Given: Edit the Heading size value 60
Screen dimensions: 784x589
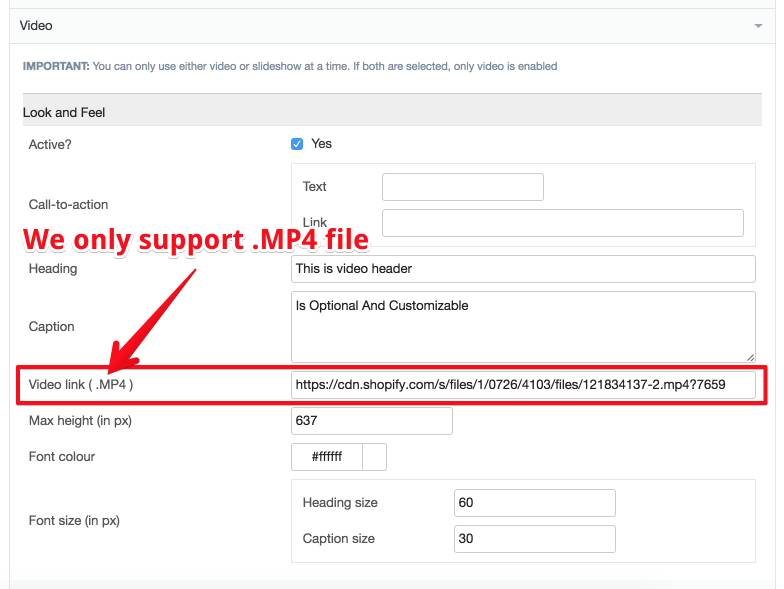Looking at the screenshot, I should [534, 503].
